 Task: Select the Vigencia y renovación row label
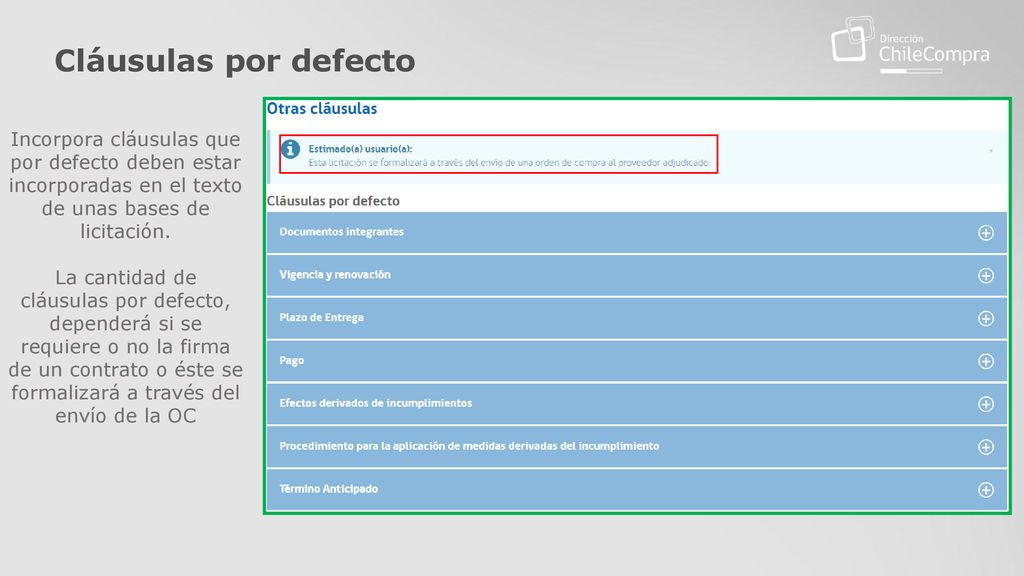[x=335, y=275]
